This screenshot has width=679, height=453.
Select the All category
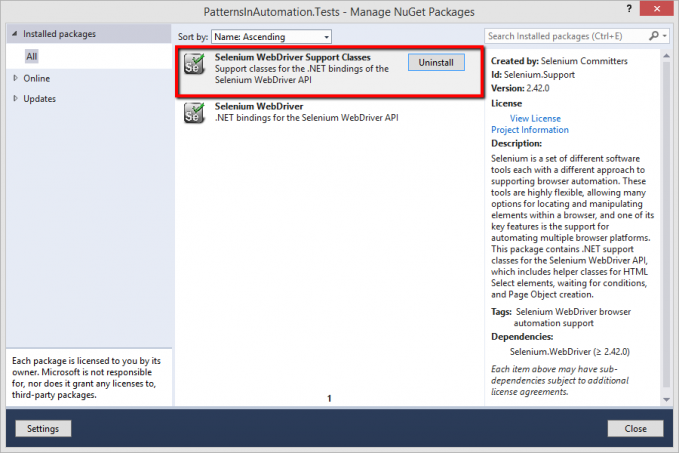pyautogui.click(x=32, y=56)
